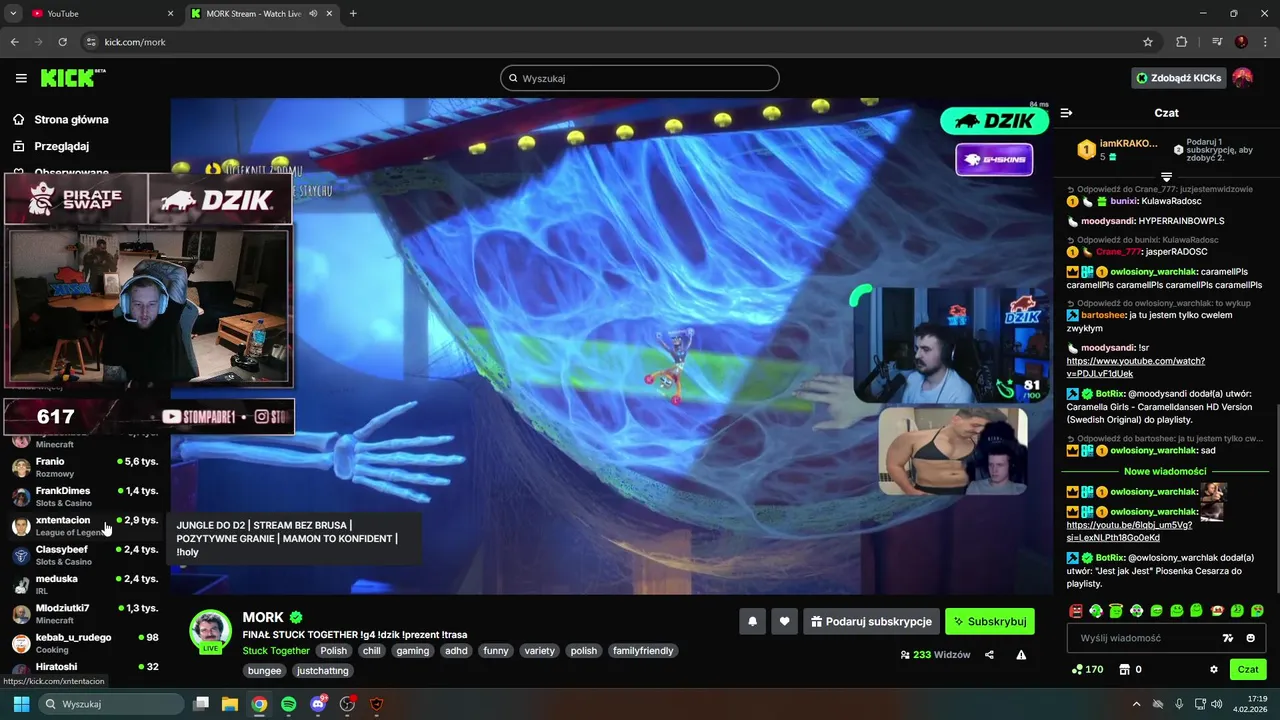Image resolution: width=1280 pixels, height=720 pixels.
Task: Open moodysandi's YouTube link in chat
Action: click(1135, 367)
